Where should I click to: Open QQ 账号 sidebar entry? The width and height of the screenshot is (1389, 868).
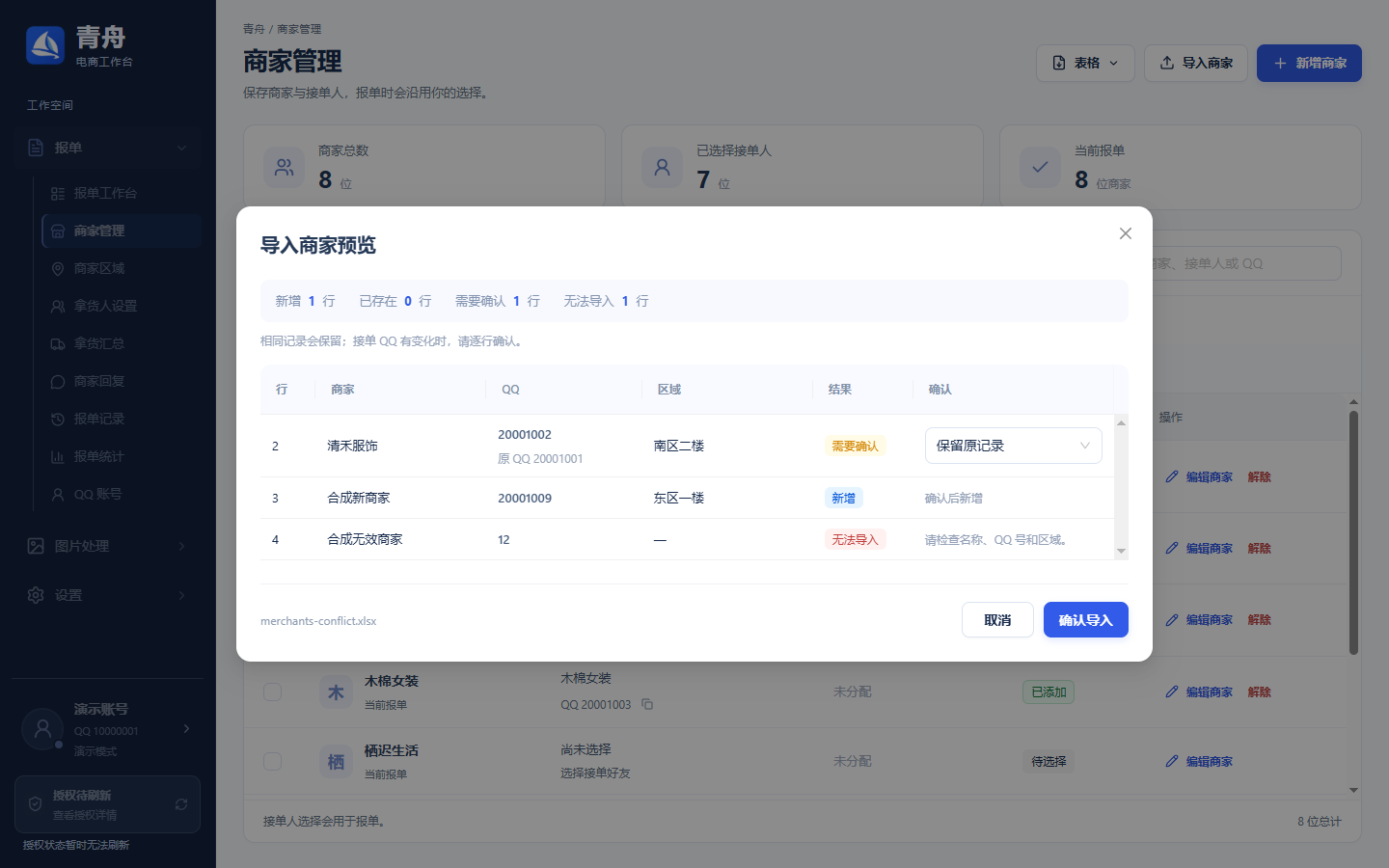click(122, 494)
